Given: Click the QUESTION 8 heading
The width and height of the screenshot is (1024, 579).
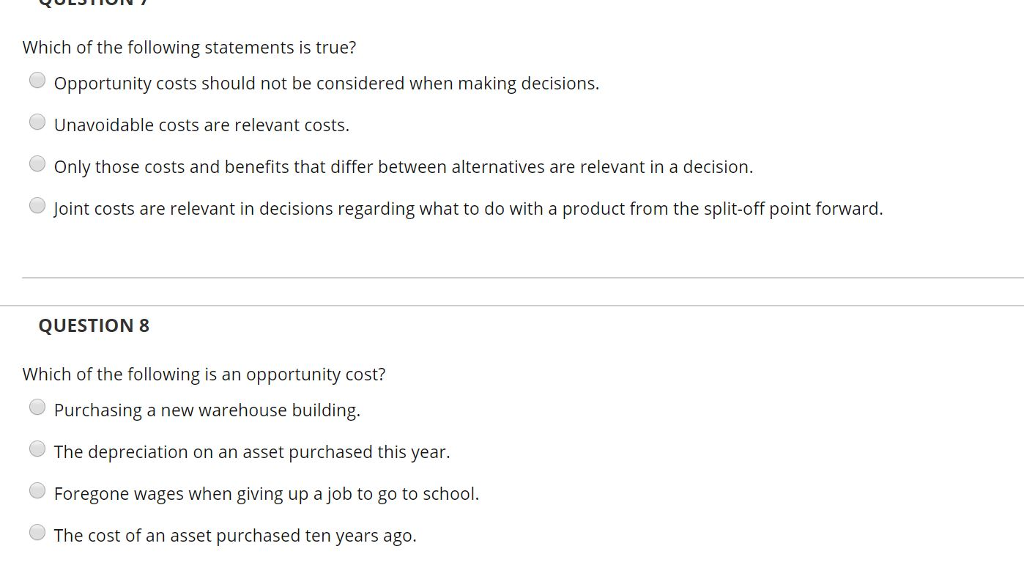Looking at the screenshot, I should pyautogui.click(x=93, y=325).
